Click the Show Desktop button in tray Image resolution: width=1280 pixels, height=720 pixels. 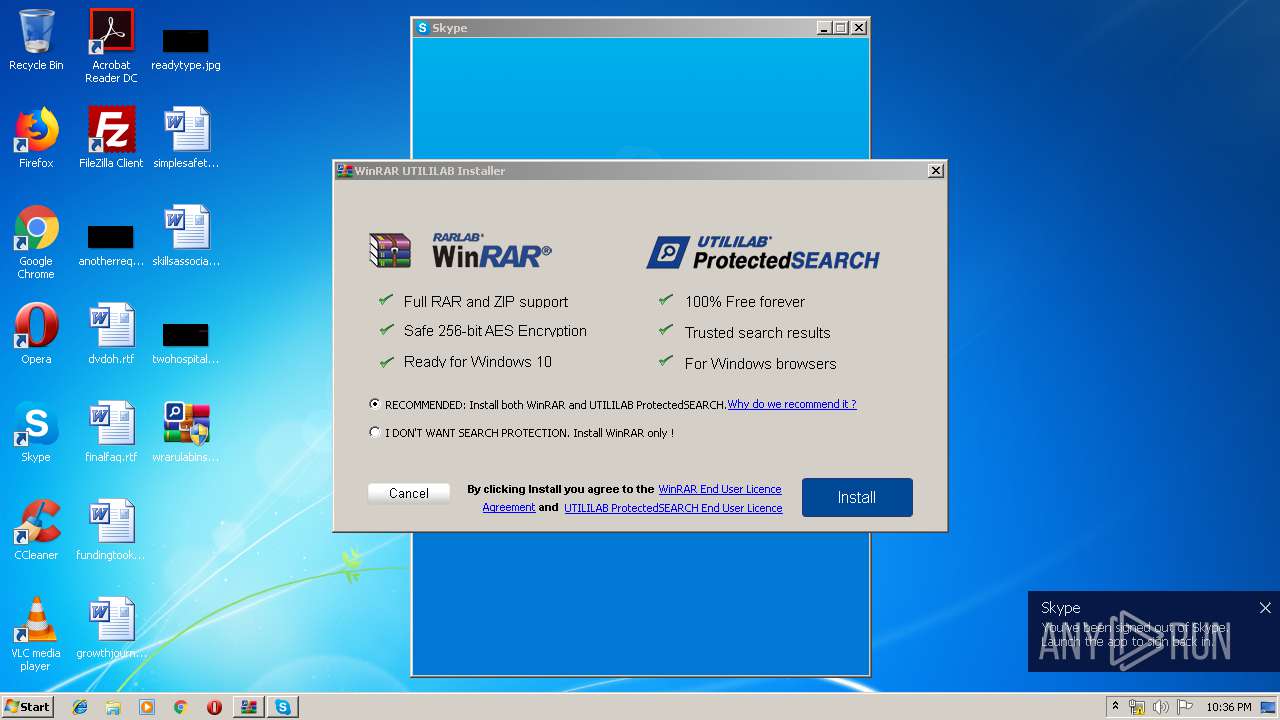(x=1270, y=707)
